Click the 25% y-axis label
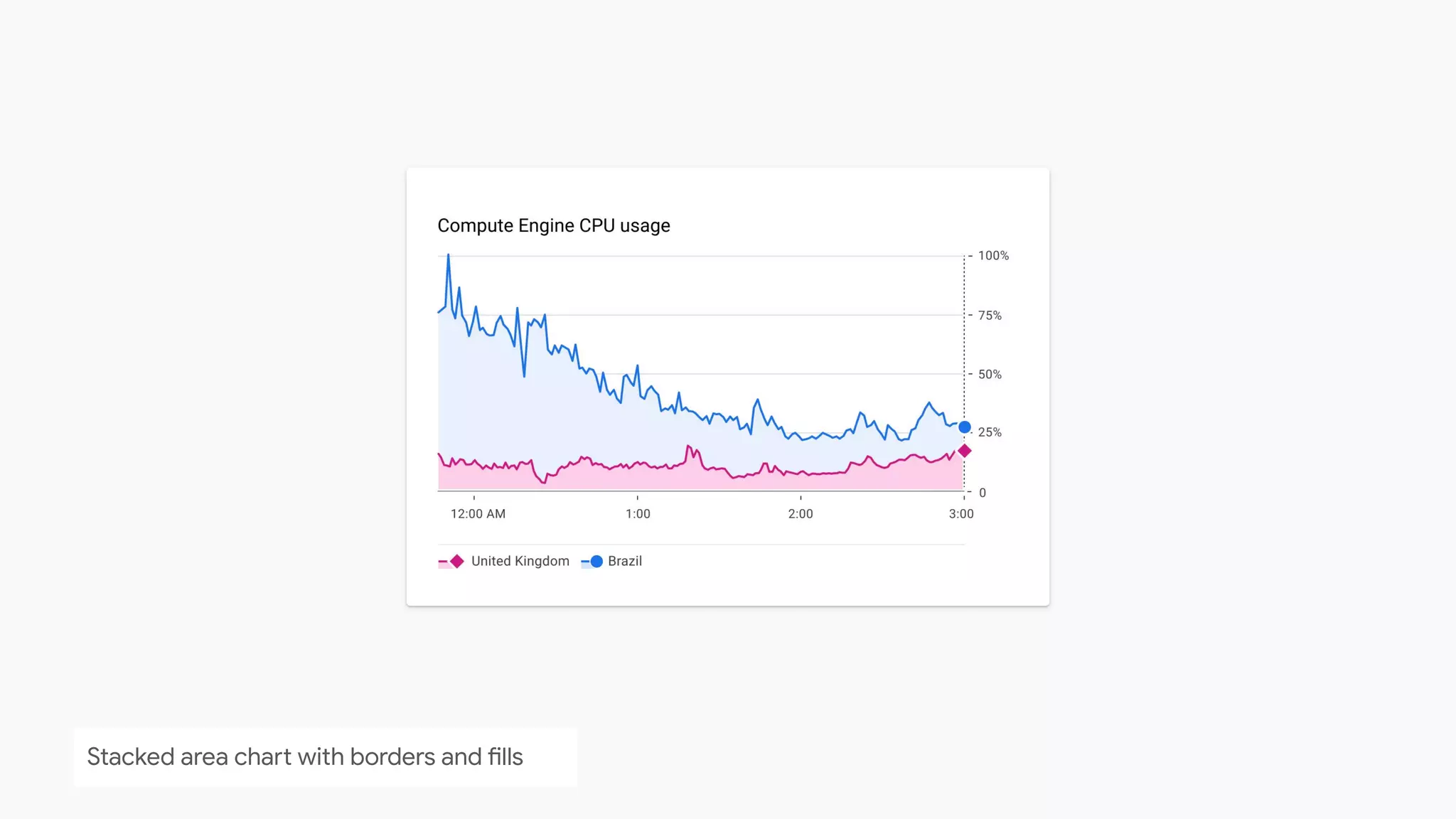 click(x=989, y=432)
